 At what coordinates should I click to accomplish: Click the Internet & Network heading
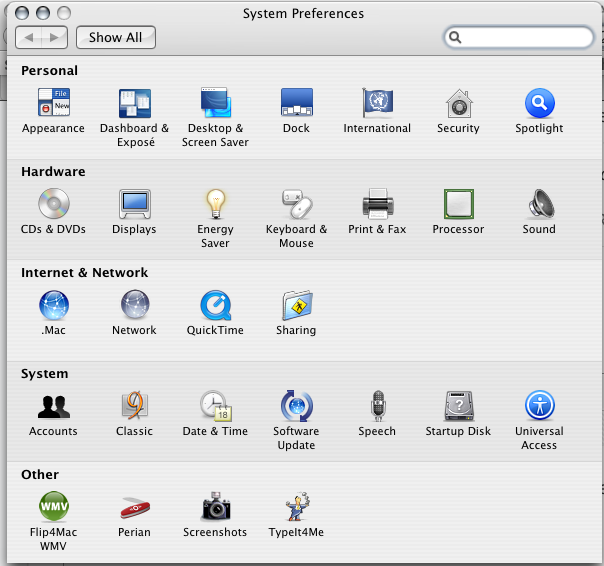pos(84,272)
